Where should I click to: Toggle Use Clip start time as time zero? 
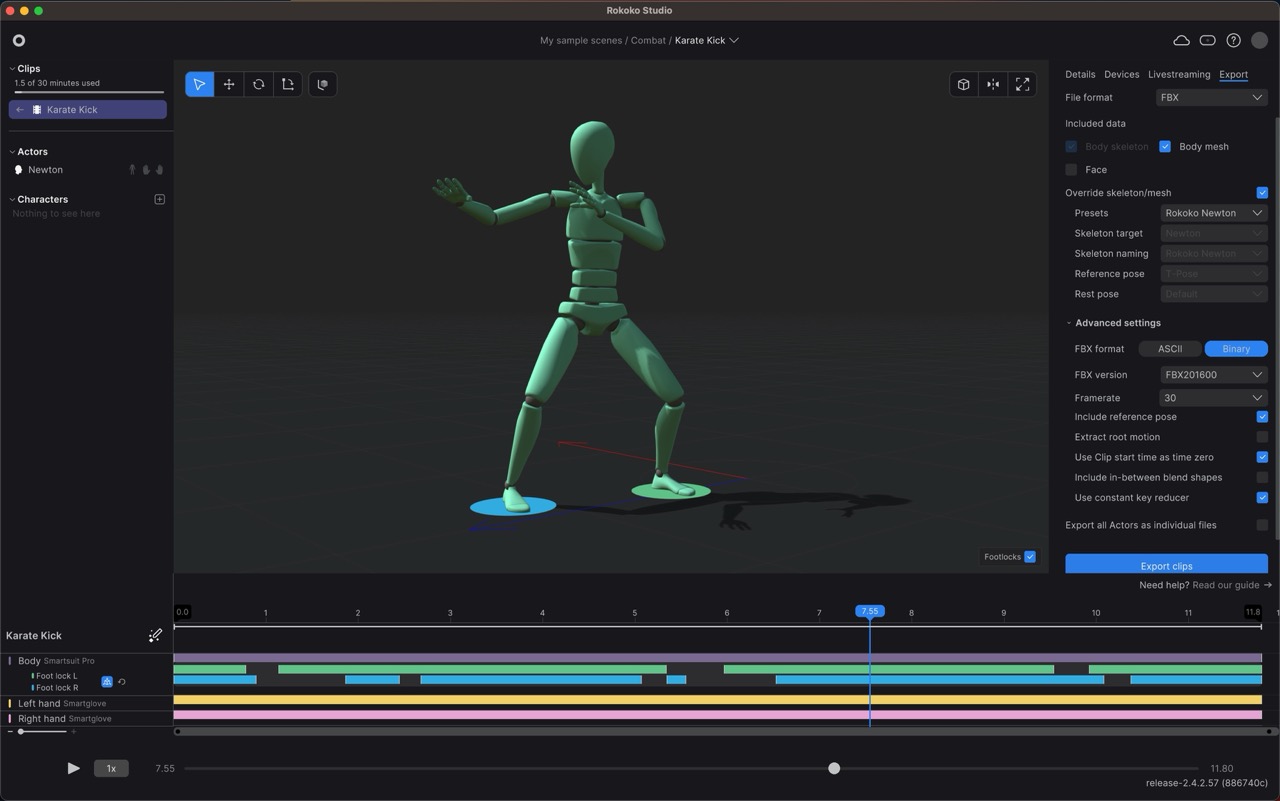(1262, 457)
